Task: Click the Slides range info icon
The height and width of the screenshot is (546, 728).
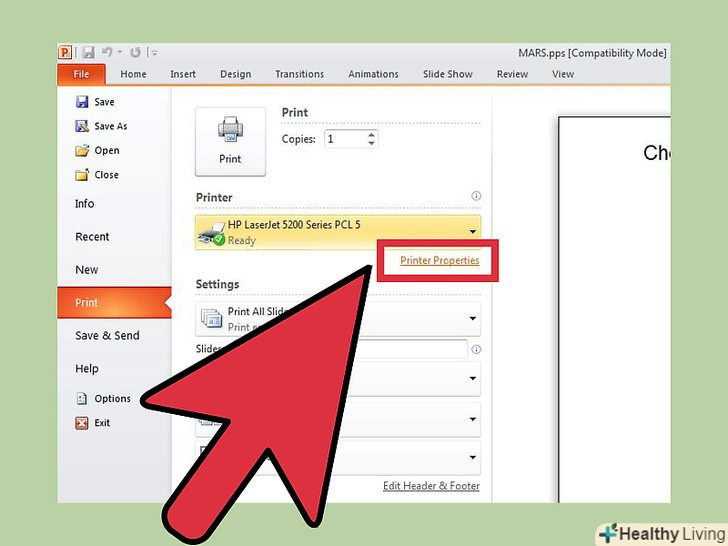Action: coord(476,350)
